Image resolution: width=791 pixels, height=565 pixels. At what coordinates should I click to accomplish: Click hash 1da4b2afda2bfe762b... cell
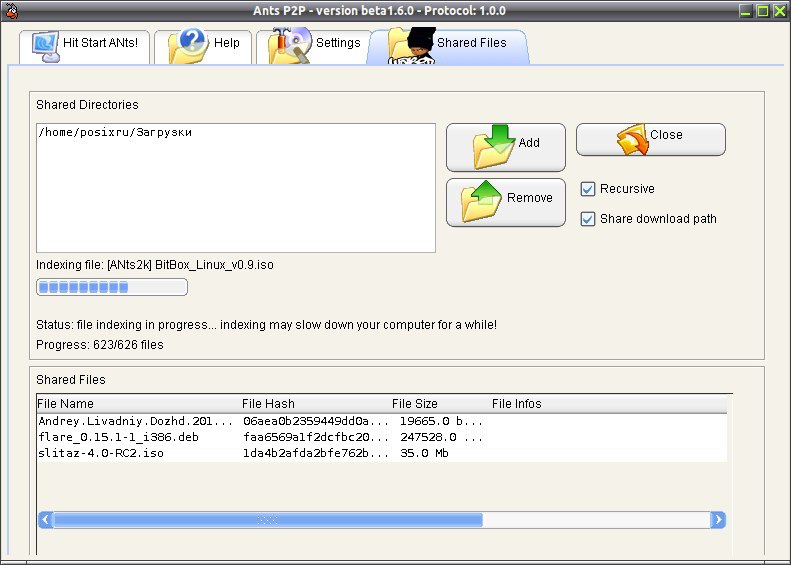pos(316,454)
